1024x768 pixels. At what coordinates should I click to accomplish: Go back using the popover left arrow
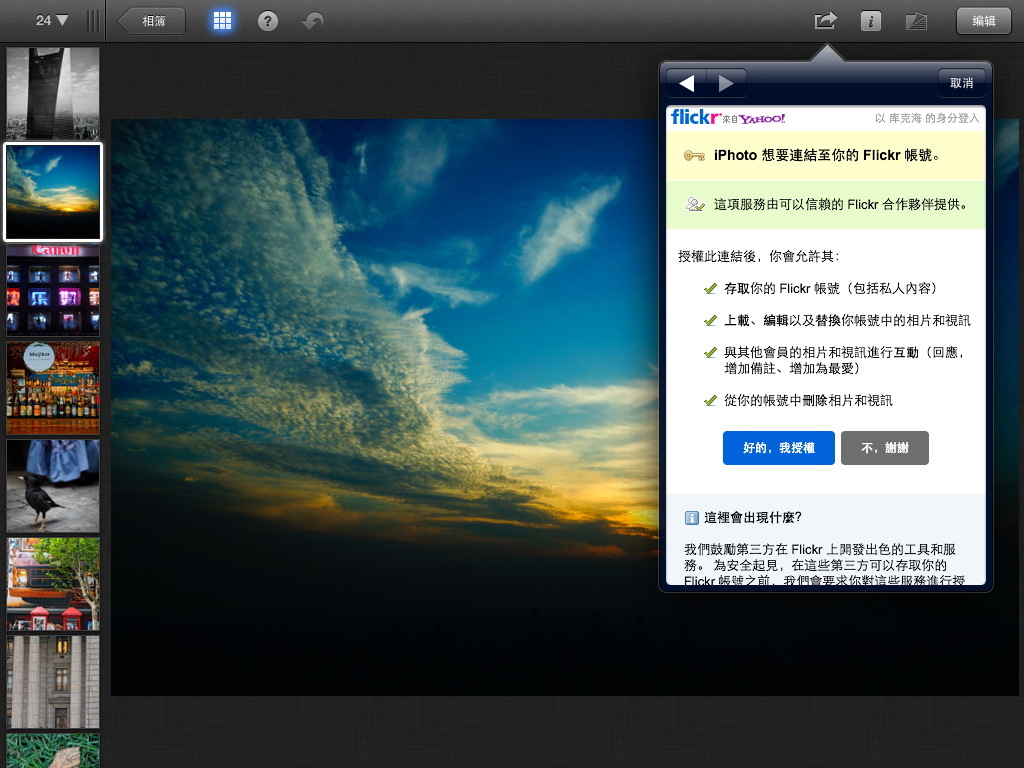coord(686,82)
